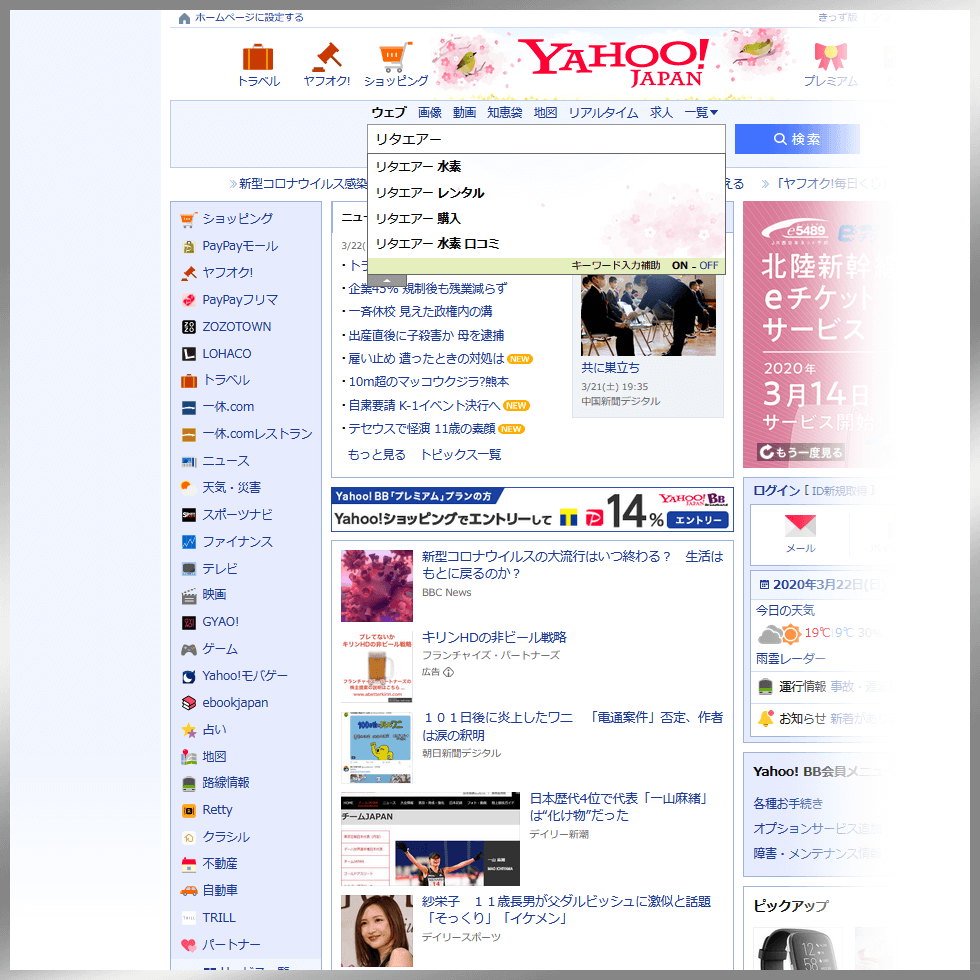Open ヤフオク! in the left sidebar

point(228,272)
